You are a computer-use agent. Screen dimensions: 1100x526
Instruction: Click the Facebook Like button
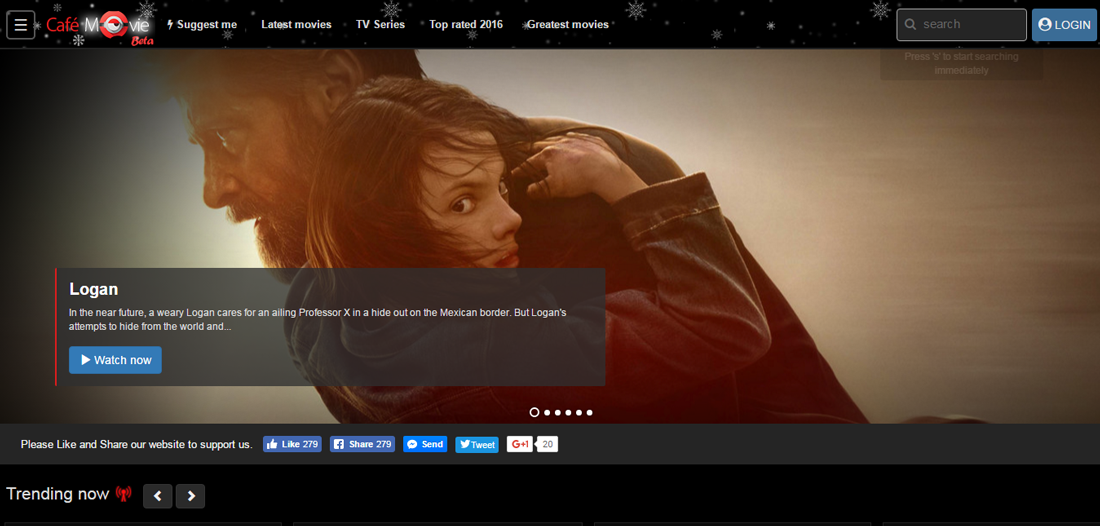(x=293, y=444)
